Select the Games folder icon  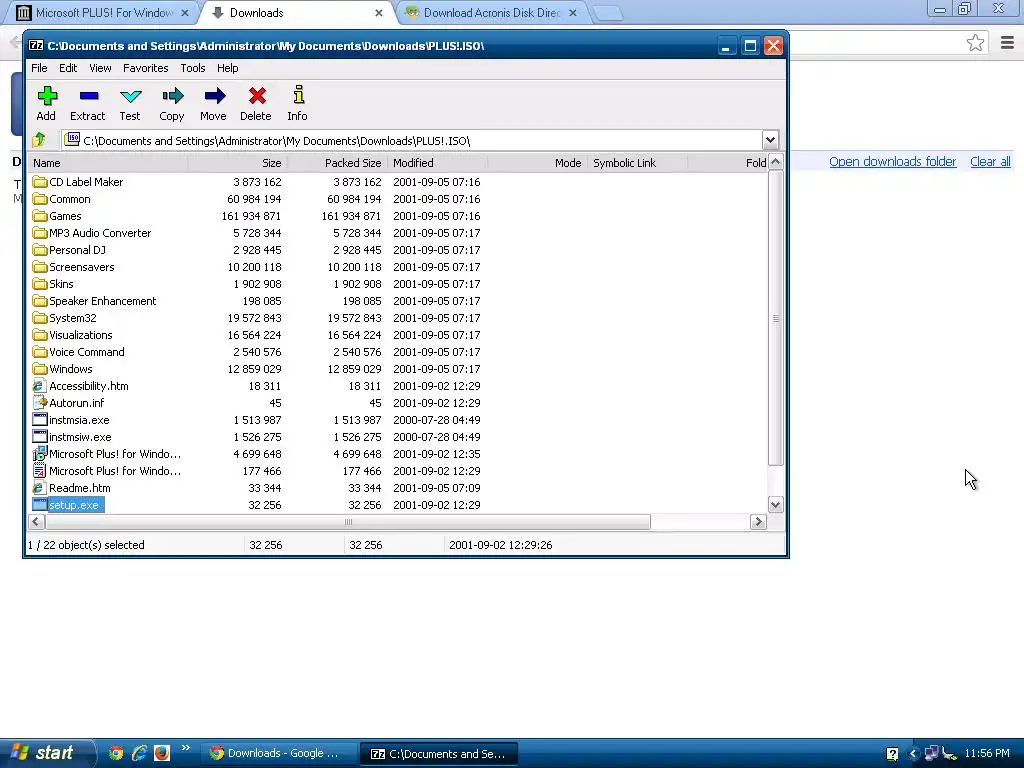click(40, 216)
